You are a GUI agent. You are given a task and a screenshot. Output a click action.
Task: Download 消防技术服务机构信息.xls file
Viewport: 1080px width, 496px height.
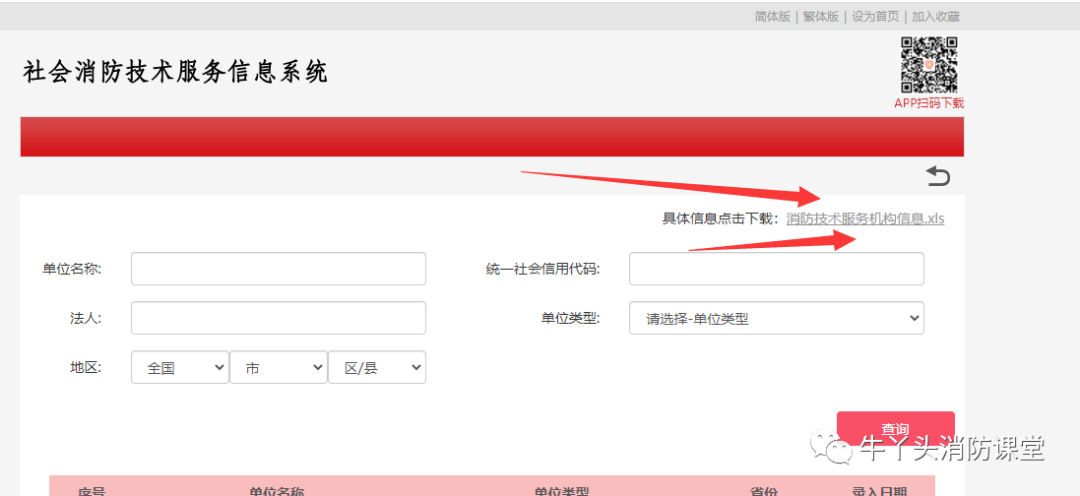(x=865, y=219)
